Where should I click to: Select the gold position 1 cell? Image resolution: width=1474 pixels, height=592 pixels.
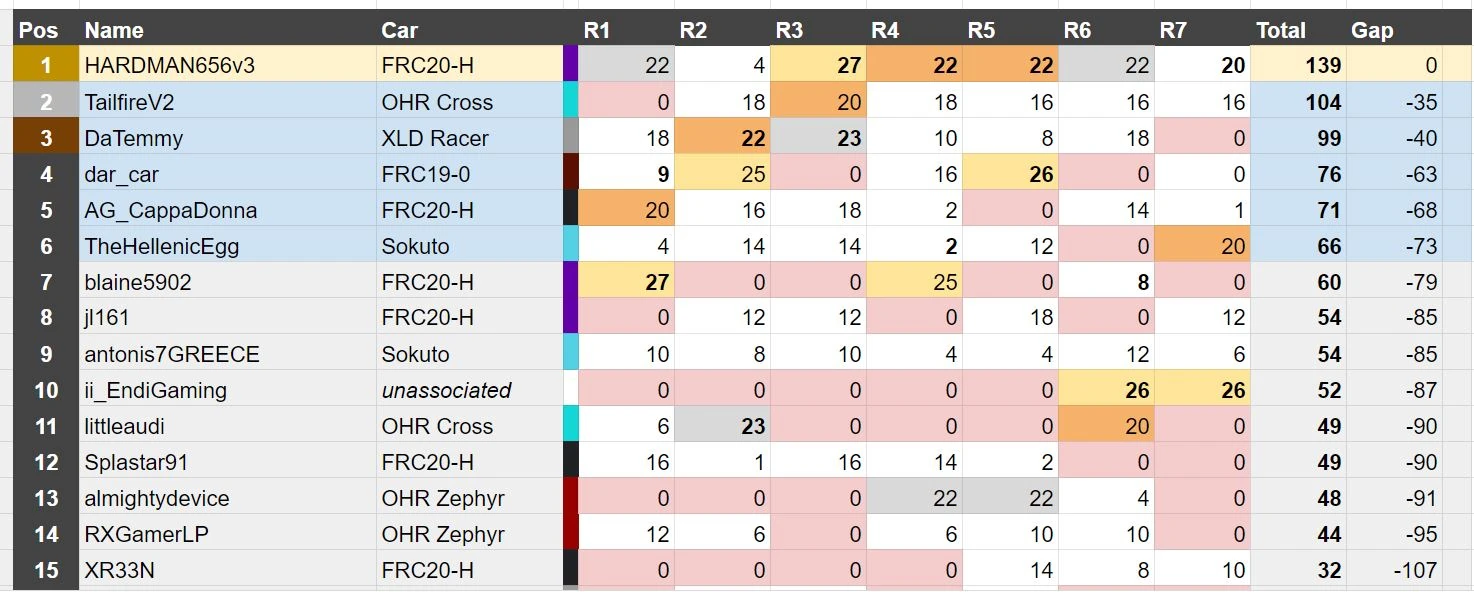[x=45, y=66]
